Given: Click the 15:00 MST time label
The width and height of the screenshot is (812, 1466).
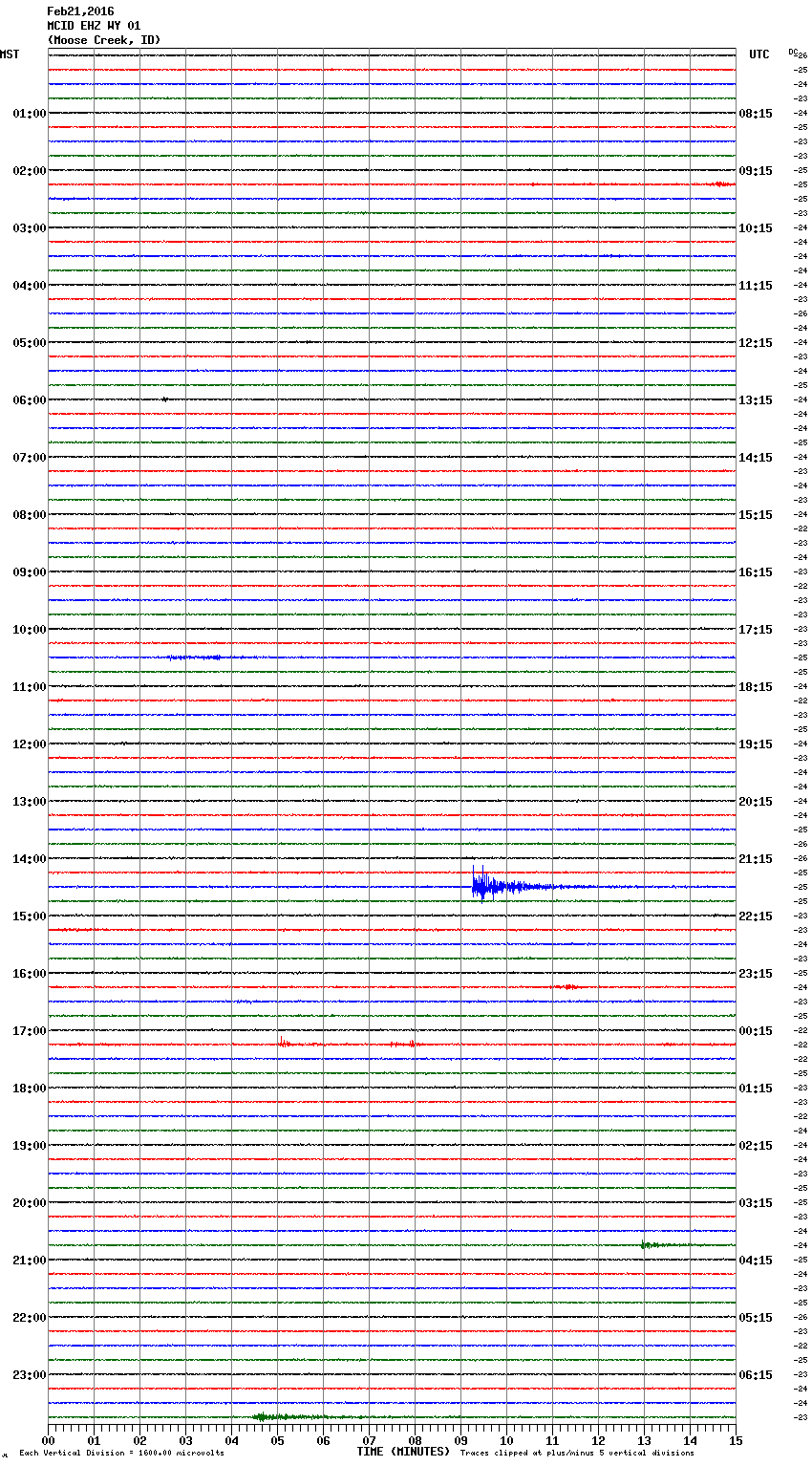Looking at the screenshot, I should click(x=30, y=916).
